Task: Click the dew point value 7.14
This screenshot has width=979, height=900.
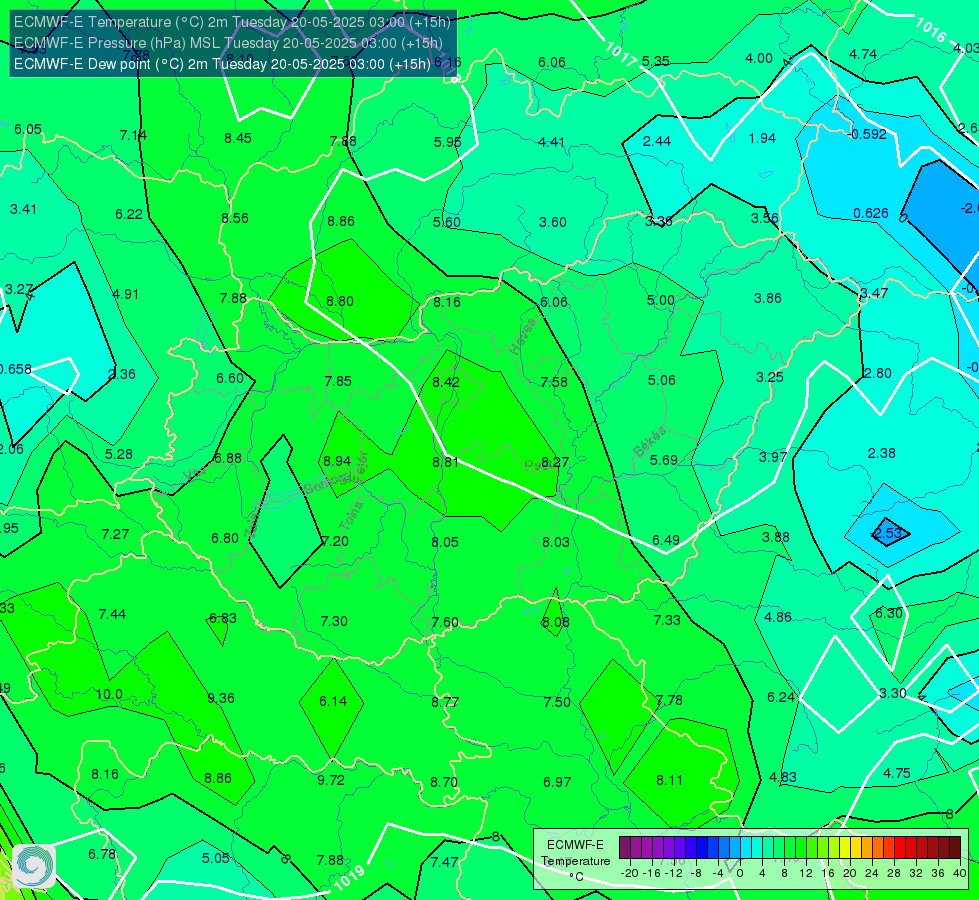Action: 133,135
